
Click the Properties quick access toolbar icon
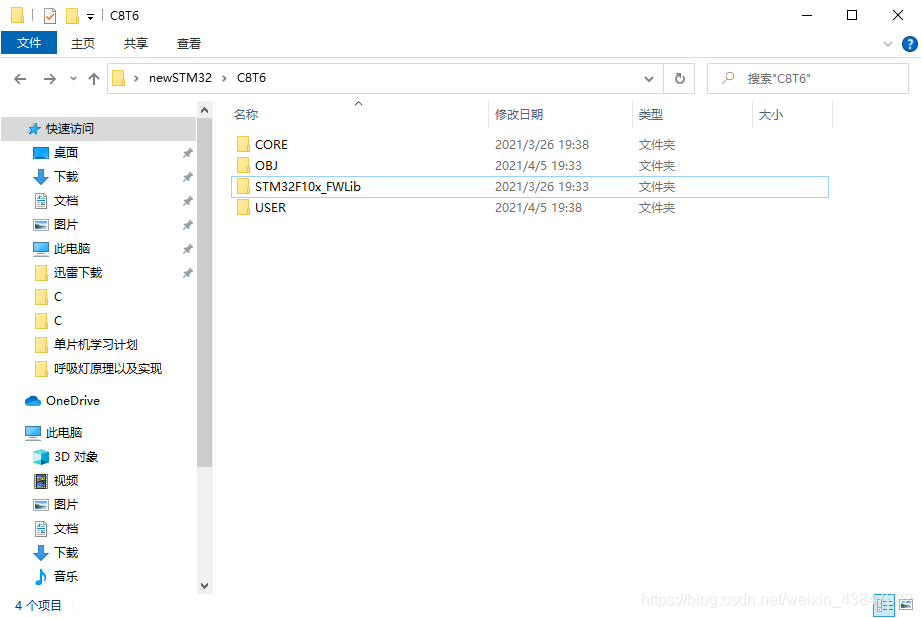pyautogui.click(x=50, y=16)
